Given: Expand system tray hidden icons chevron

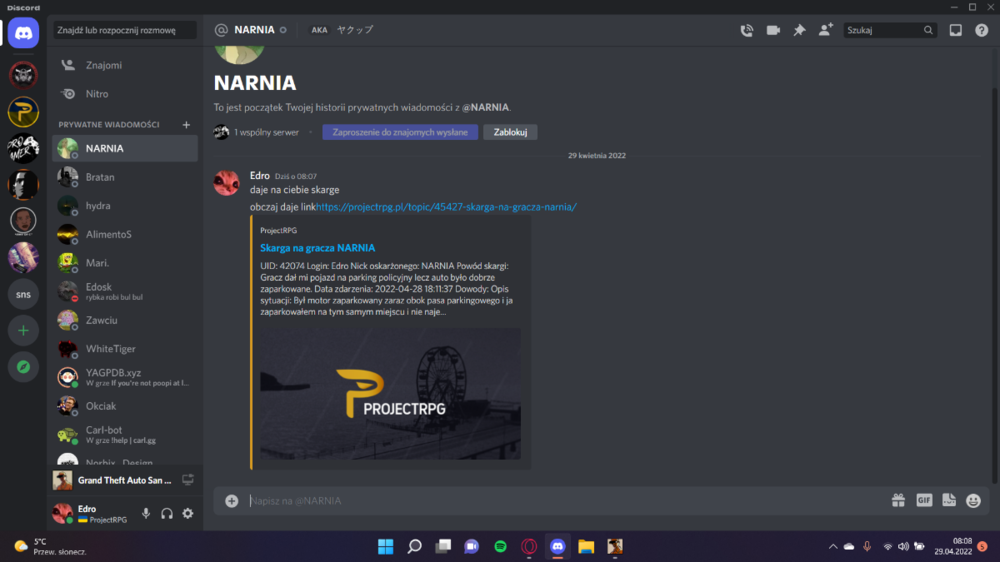Looking at the screenshot, I should click(x=833, y=547).
